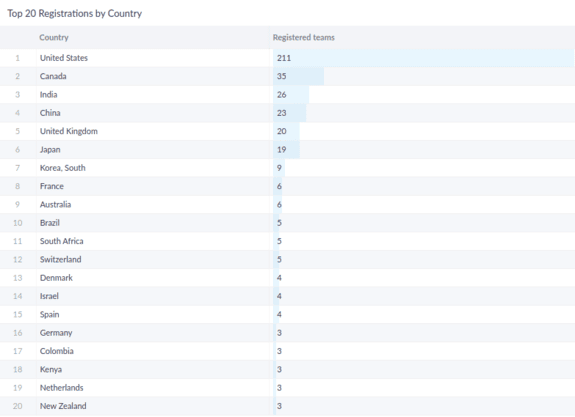Click the Top 20 Registrations by Country title

74,14
